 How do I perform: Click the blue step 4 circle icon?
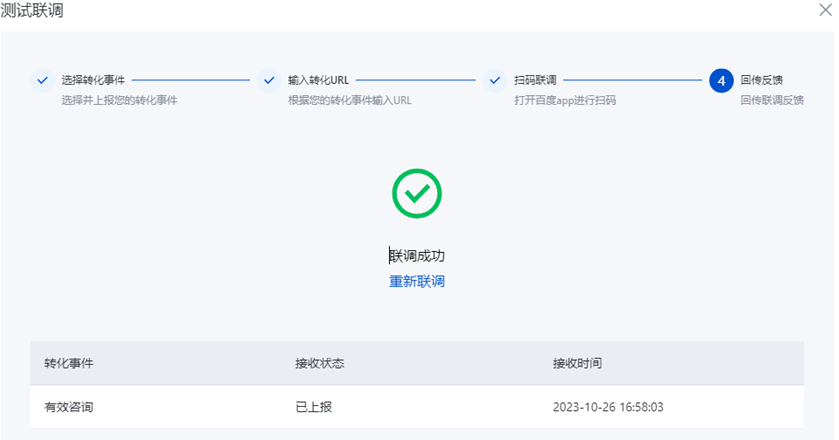(x=721, y=81)
